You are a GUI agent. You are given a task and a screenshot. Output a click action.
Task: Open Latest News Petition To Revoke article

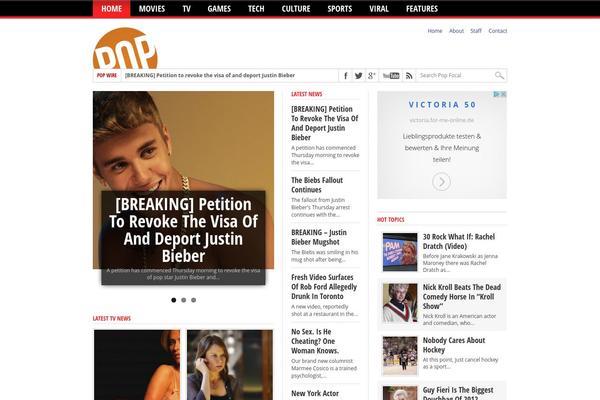pyautogui.click(x=324, y=123)
